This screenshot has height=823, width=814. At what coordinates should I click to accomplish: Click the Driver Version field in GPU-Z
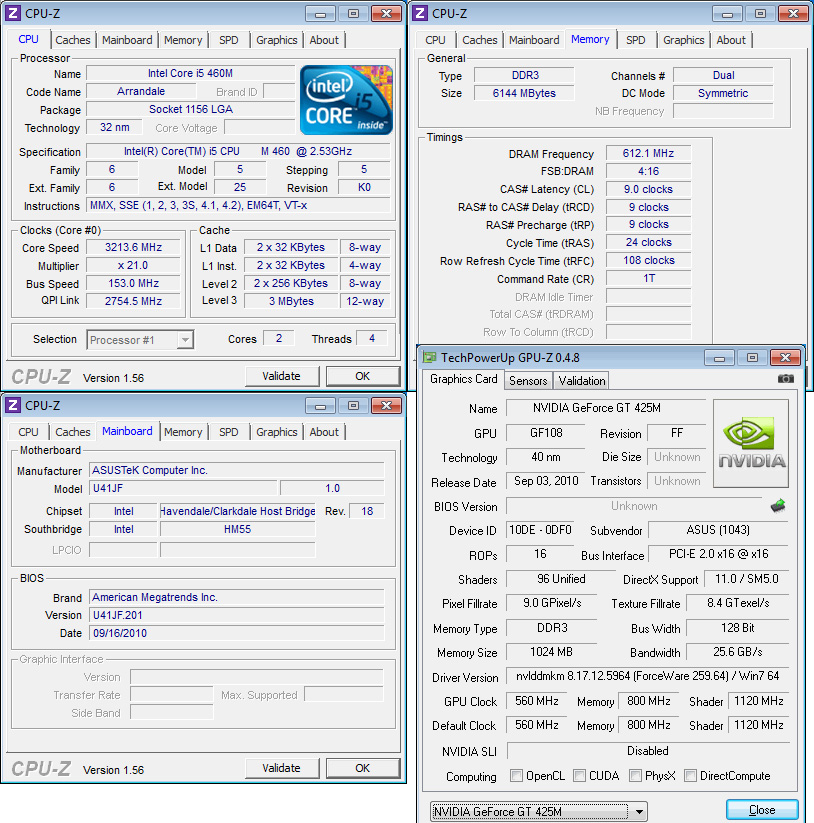[648, 676]
